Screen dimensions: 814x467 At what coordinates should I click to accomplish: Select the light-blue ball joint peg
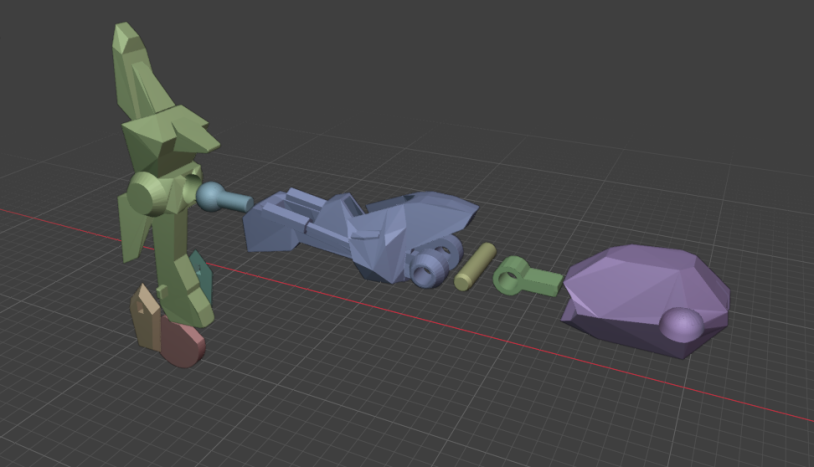224,198
